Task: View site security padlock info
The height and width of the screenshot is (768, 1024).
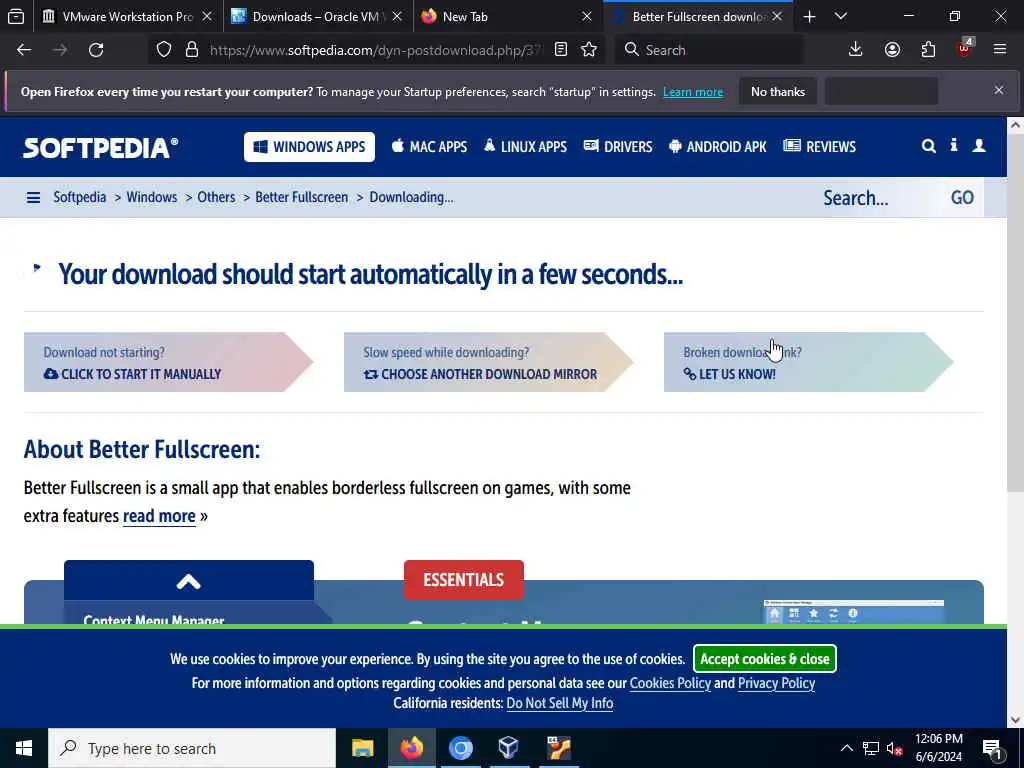Action: coord(191,50)
